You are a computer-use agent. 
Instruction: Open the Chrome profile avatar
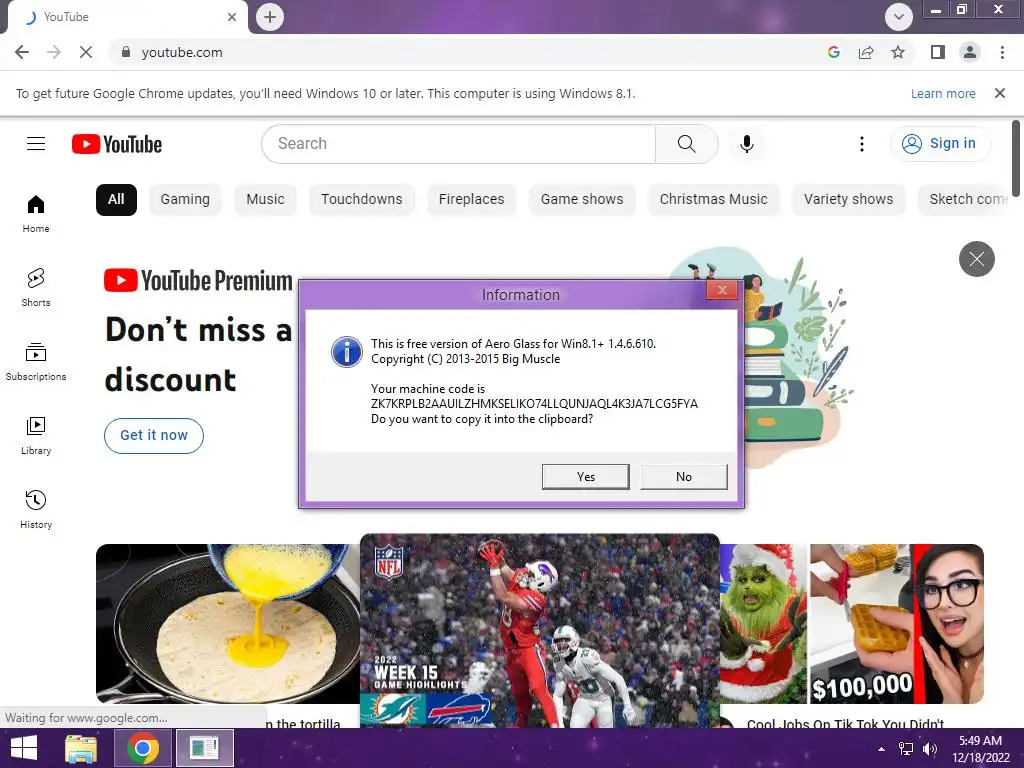click(970, 52)
